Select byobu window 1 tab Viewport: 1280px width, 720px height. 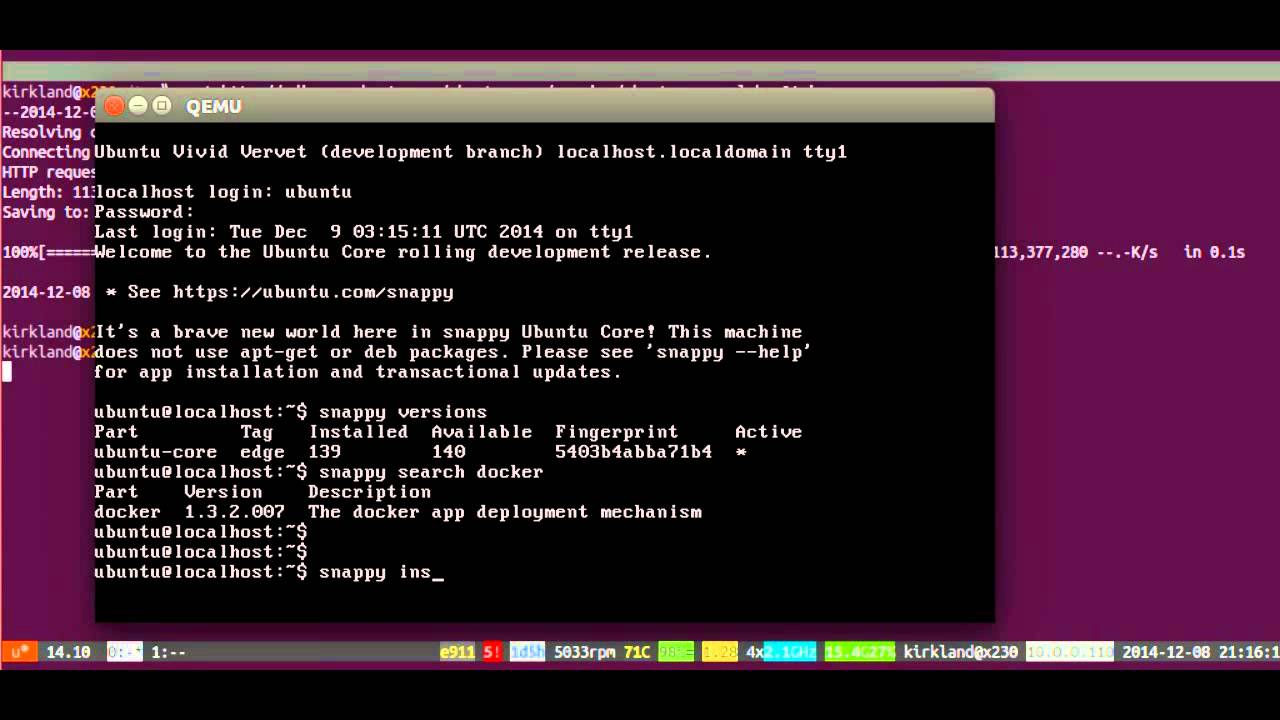pos(169,652)
